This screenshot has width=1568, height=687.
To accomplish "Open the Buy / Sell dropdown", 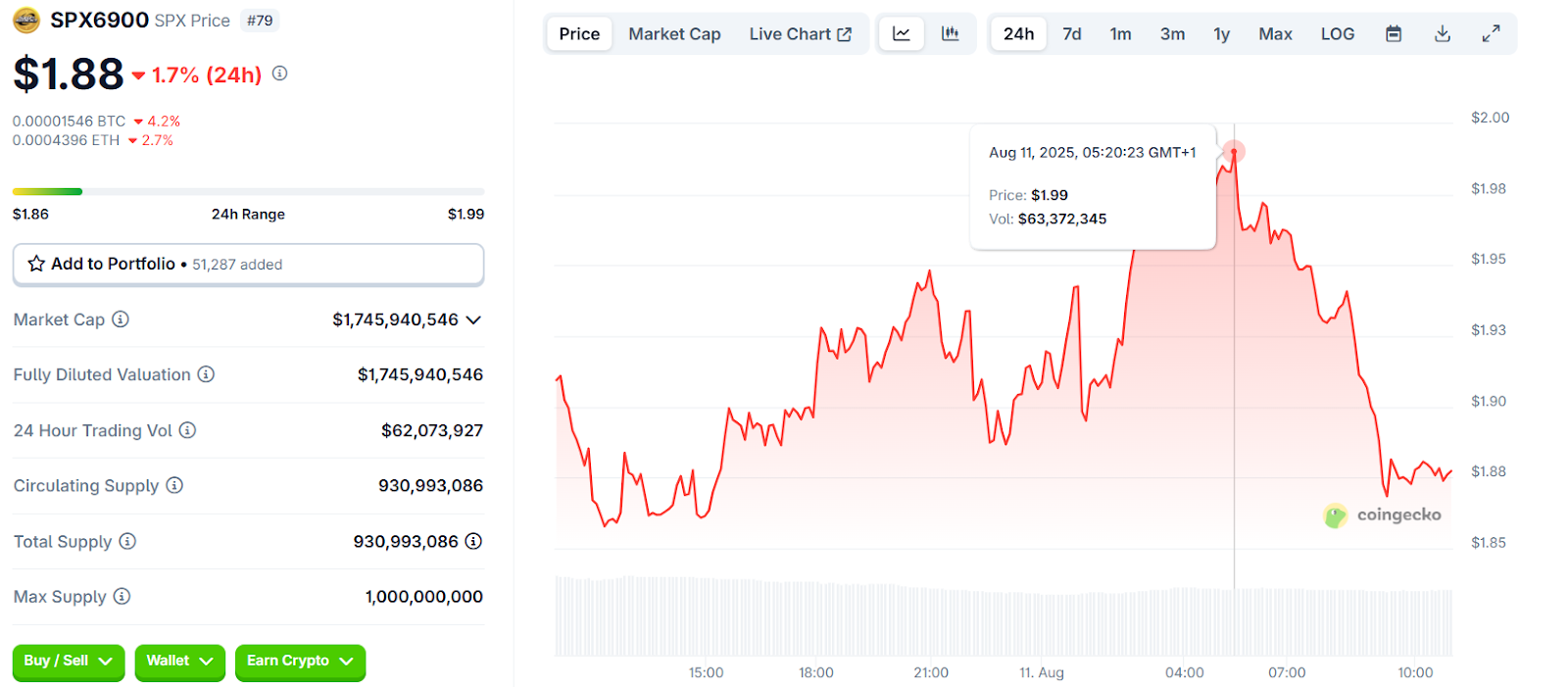I will (x=68, y=662).
